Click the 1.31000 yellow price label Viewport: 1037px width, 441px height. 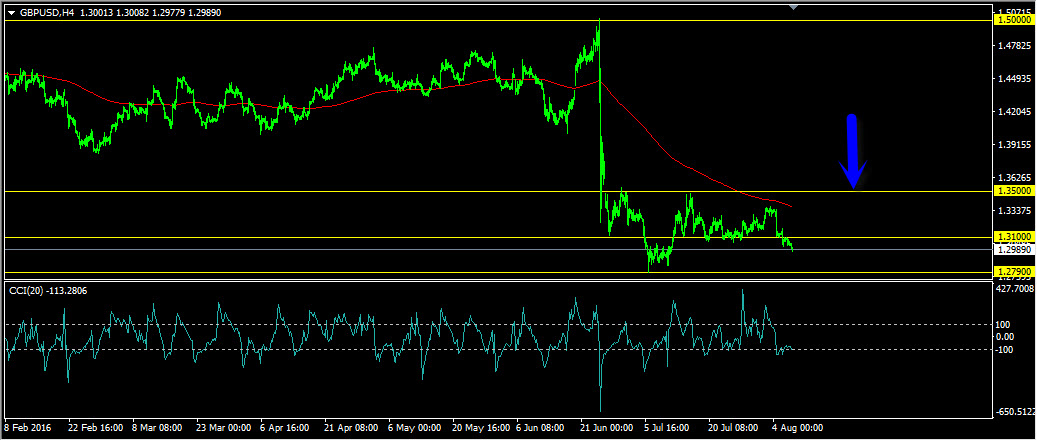pos(1014,237)
